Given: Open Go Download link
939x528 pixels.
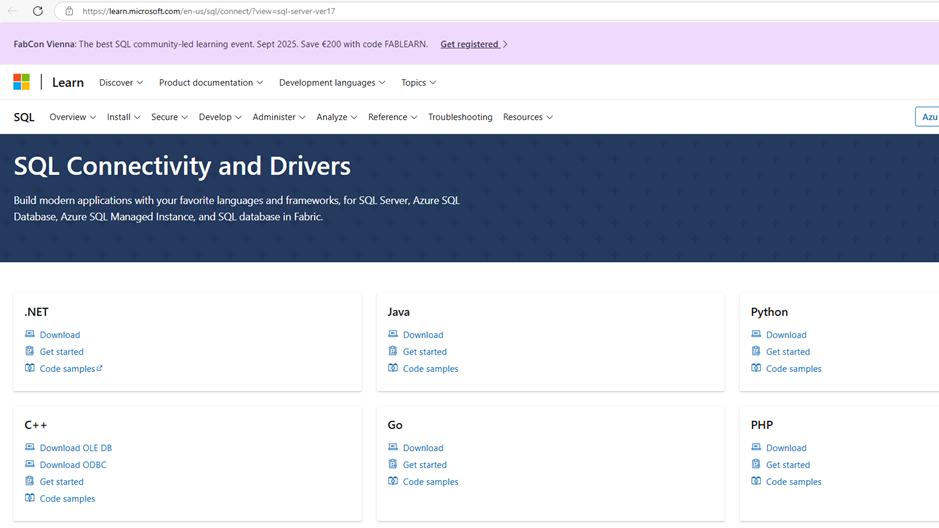Looking at the screenshot, I should click(423, 448).
